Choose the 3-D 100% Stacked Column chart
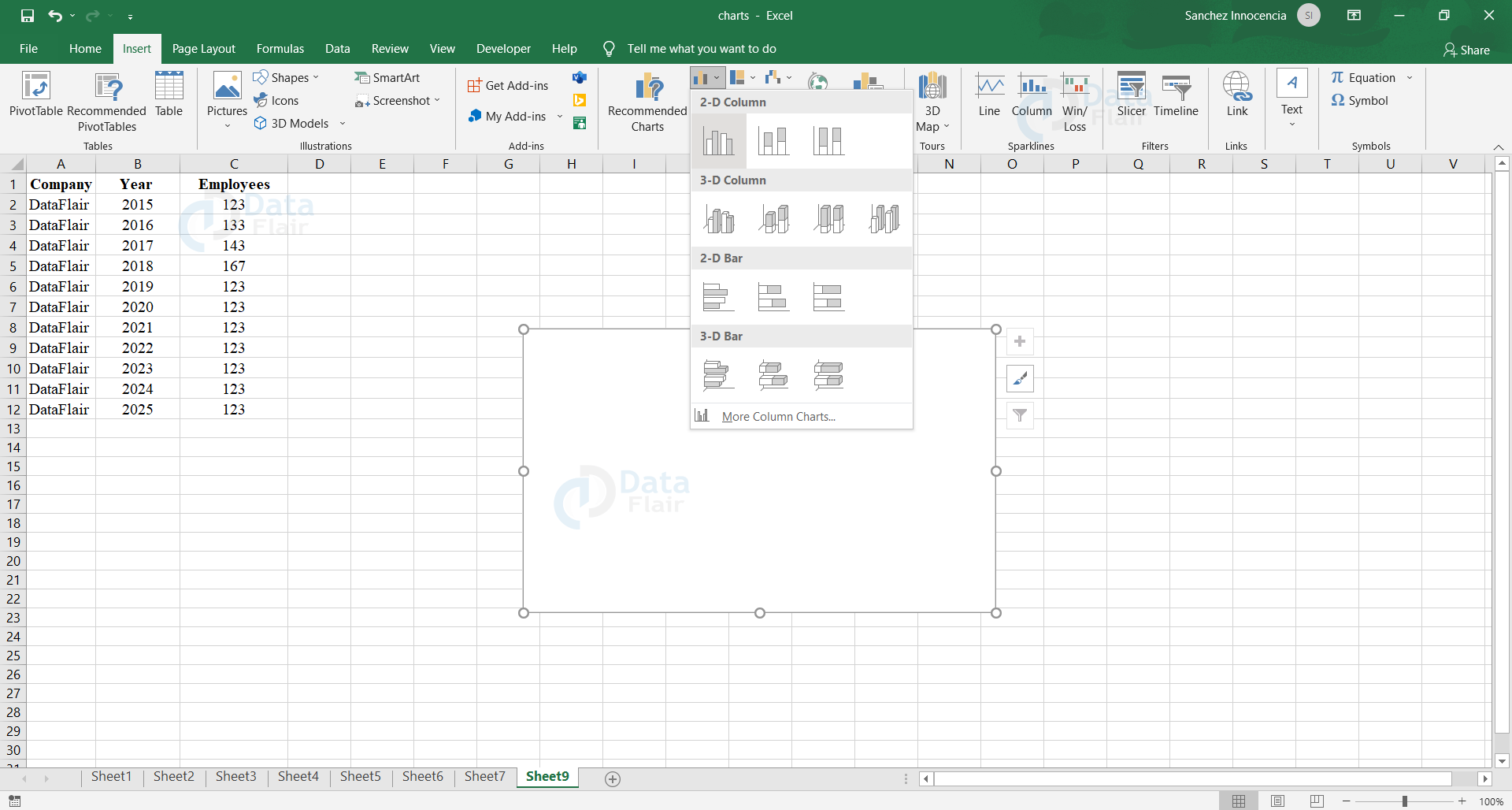 pos(828,219)
